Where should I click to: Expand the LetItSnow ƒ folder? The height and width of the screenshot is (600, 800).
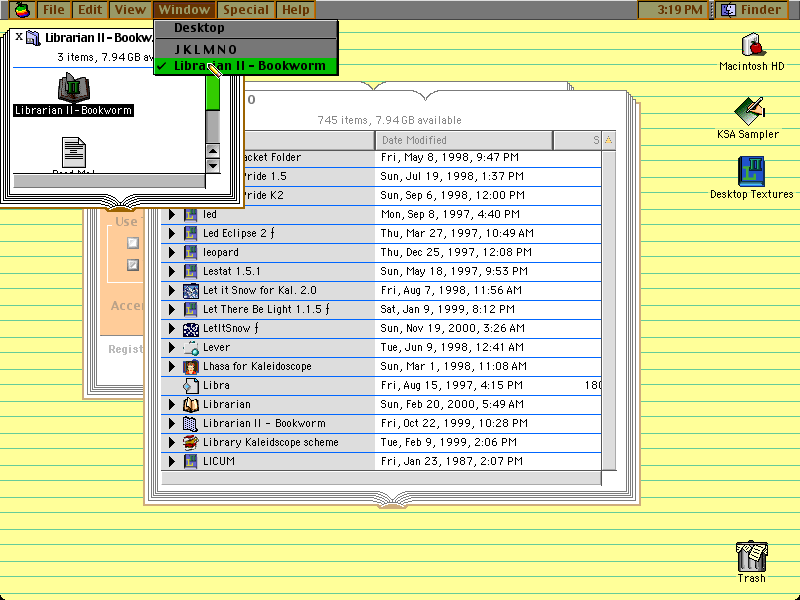172,329
